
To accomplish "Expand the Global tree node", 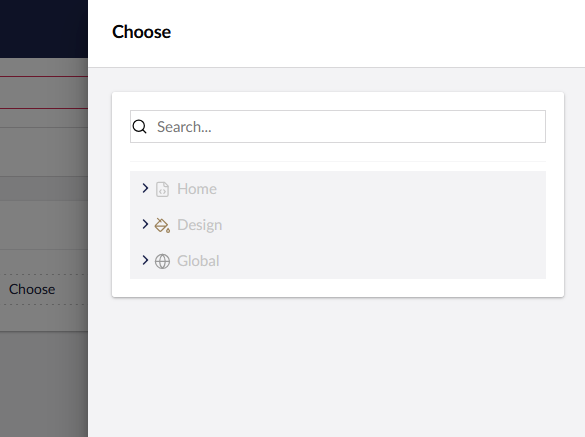I will pos(145,260).
